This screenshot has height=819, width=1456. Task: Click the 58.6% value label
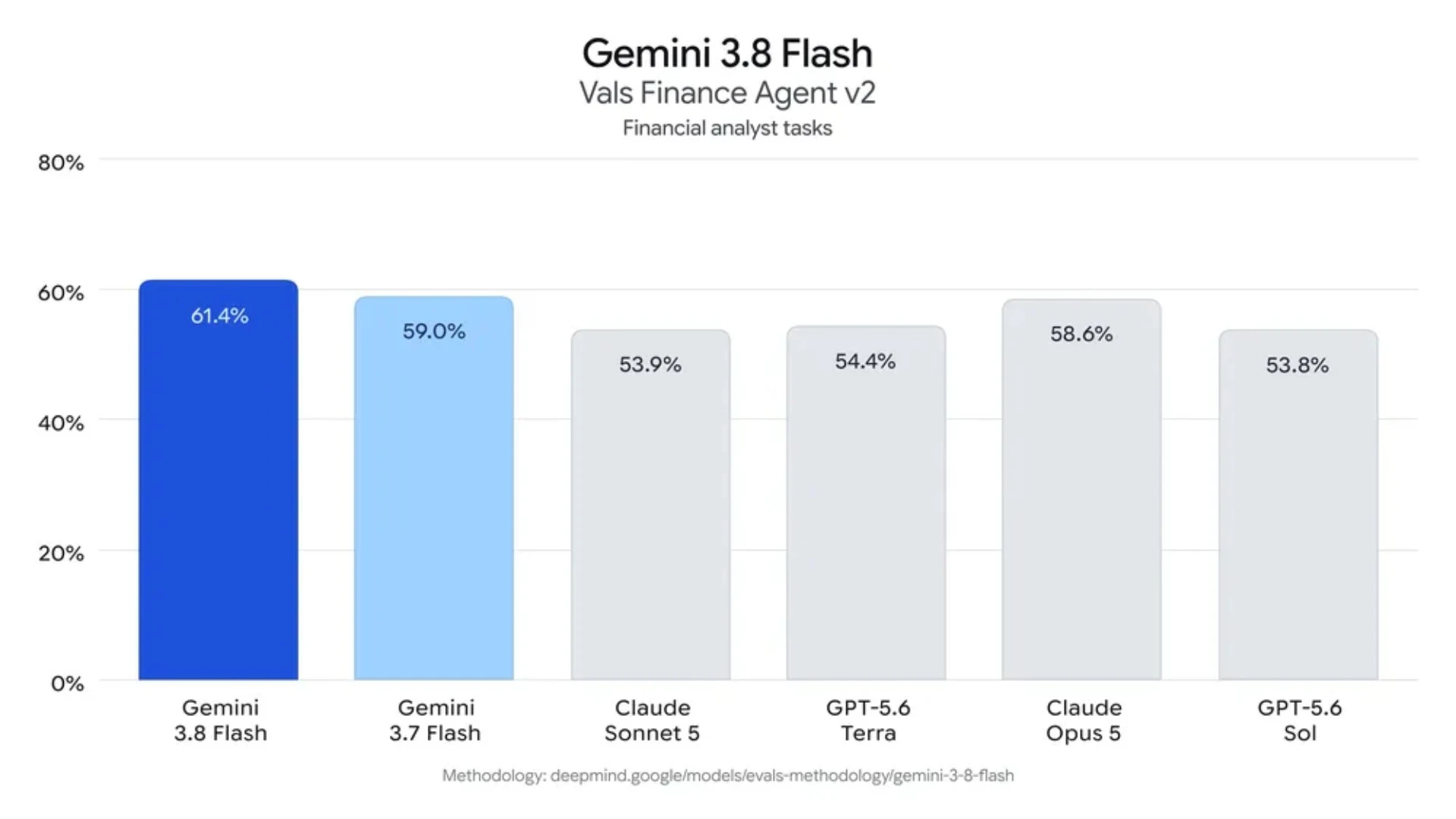tap(1081, 334)
